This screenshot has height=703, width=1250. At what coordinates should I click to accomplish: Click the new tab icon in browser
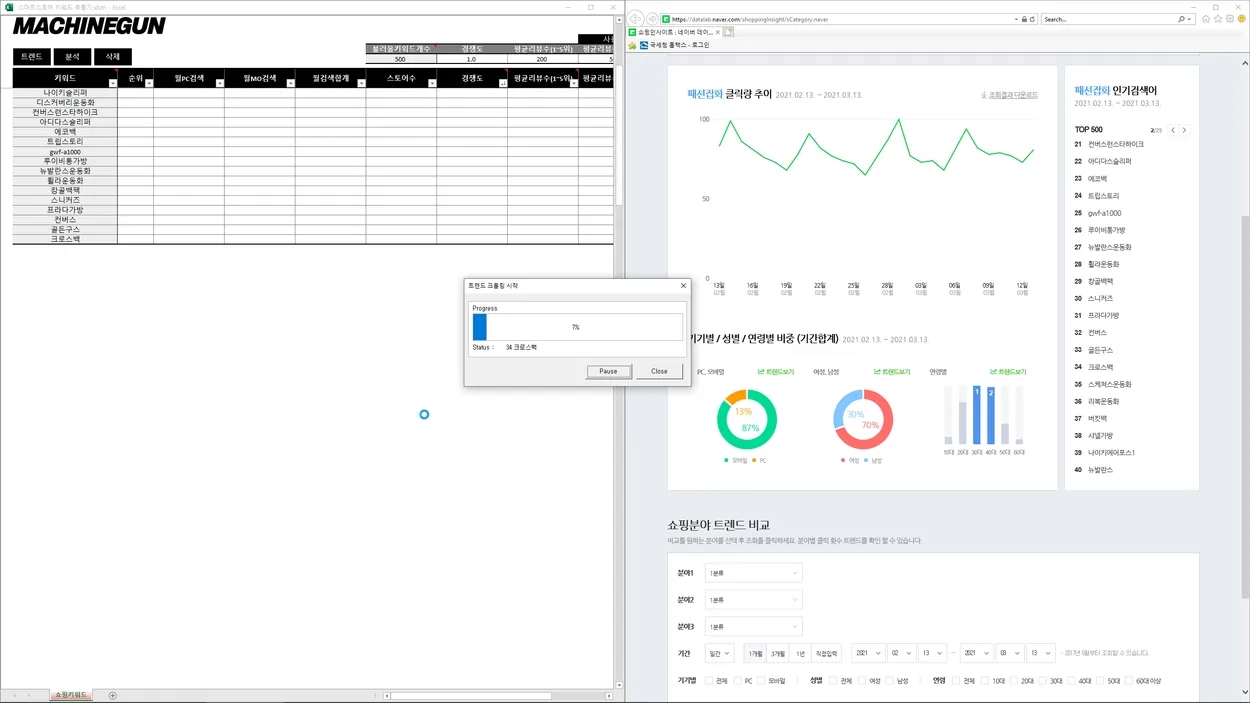[x=729, y=32]
